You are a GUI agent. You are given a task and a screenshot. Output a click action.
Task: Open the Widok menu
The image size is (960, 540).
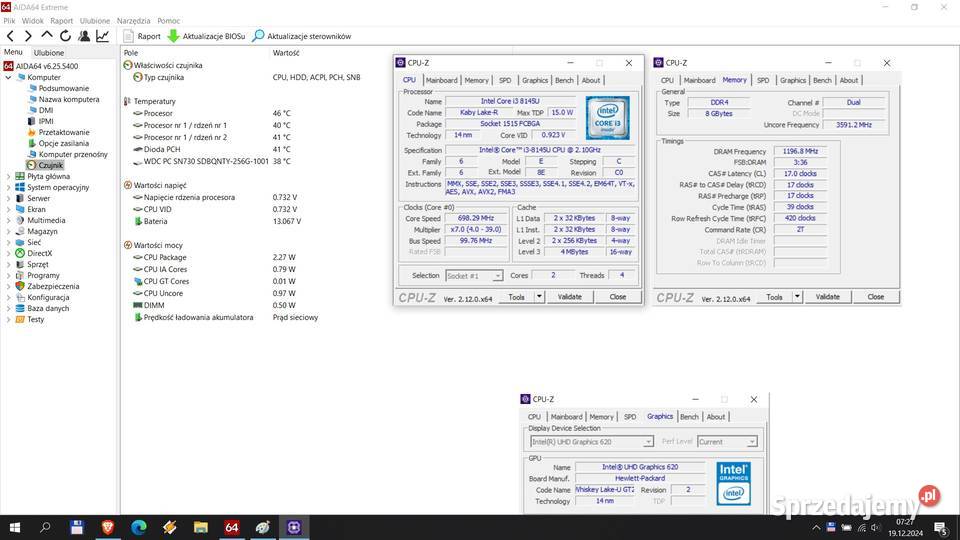pos(32,21)
